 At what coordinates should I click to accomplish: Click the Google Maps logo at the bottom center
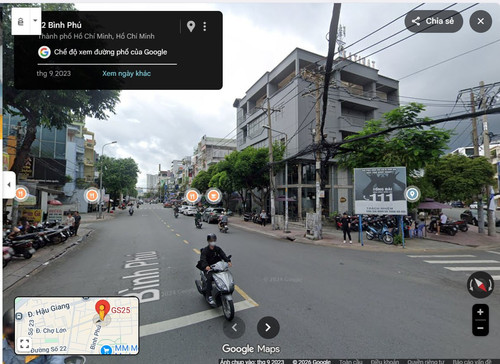point(251,349)
